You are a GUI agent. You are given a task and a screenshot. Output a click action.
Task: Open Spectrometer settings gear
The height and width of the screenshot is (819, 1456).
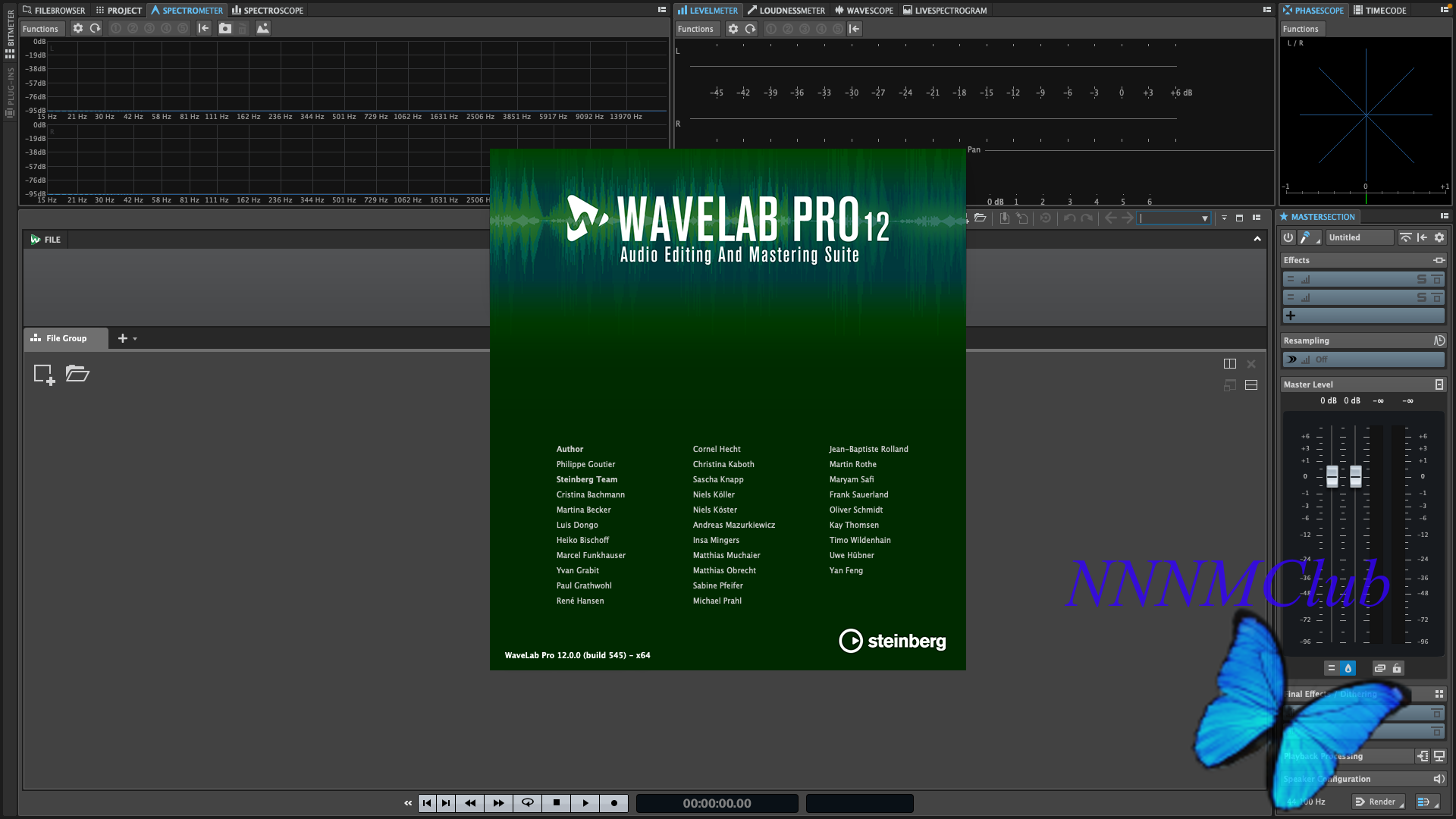tap(77, 28)
